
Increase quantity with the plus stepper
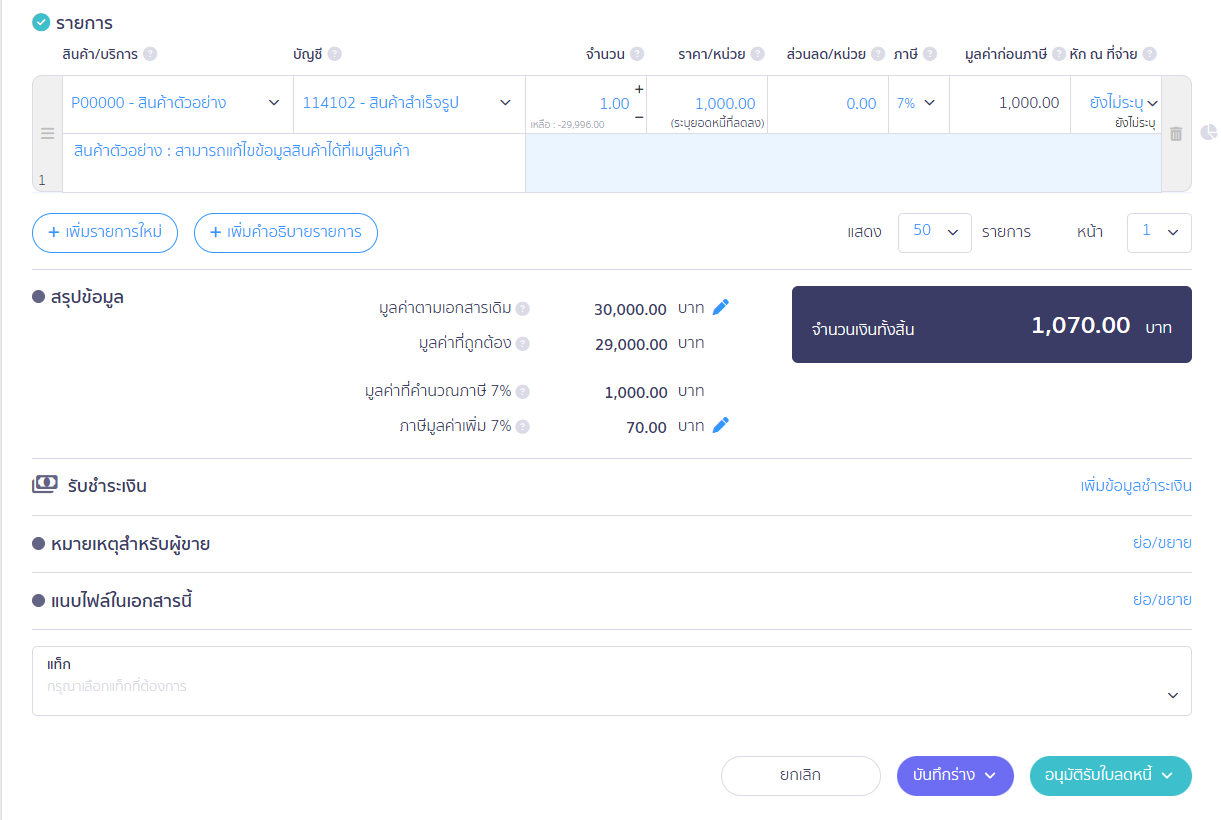click(639, 89)
